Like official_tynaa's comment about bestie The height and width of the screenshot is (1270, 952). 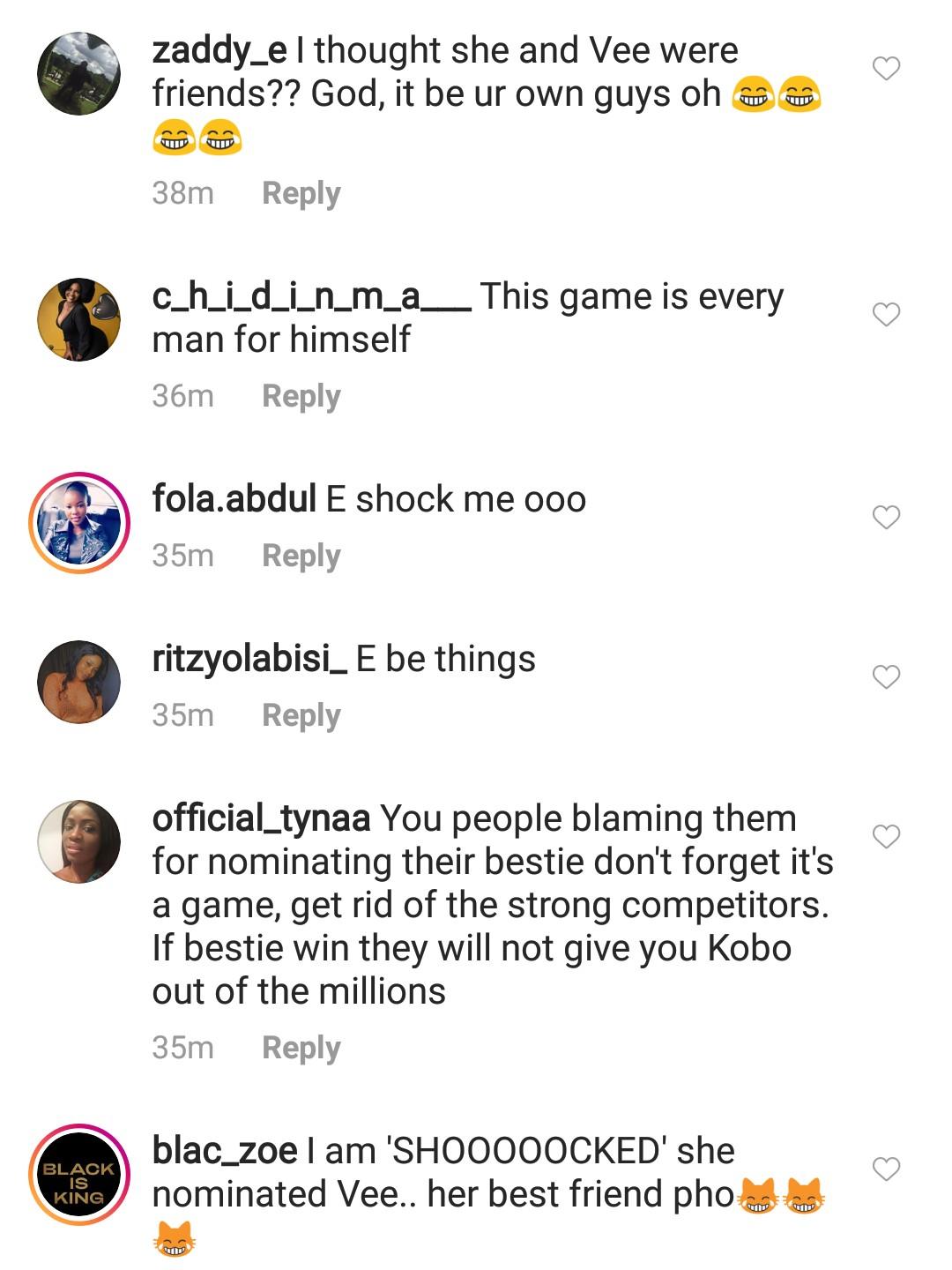point(886,835)
